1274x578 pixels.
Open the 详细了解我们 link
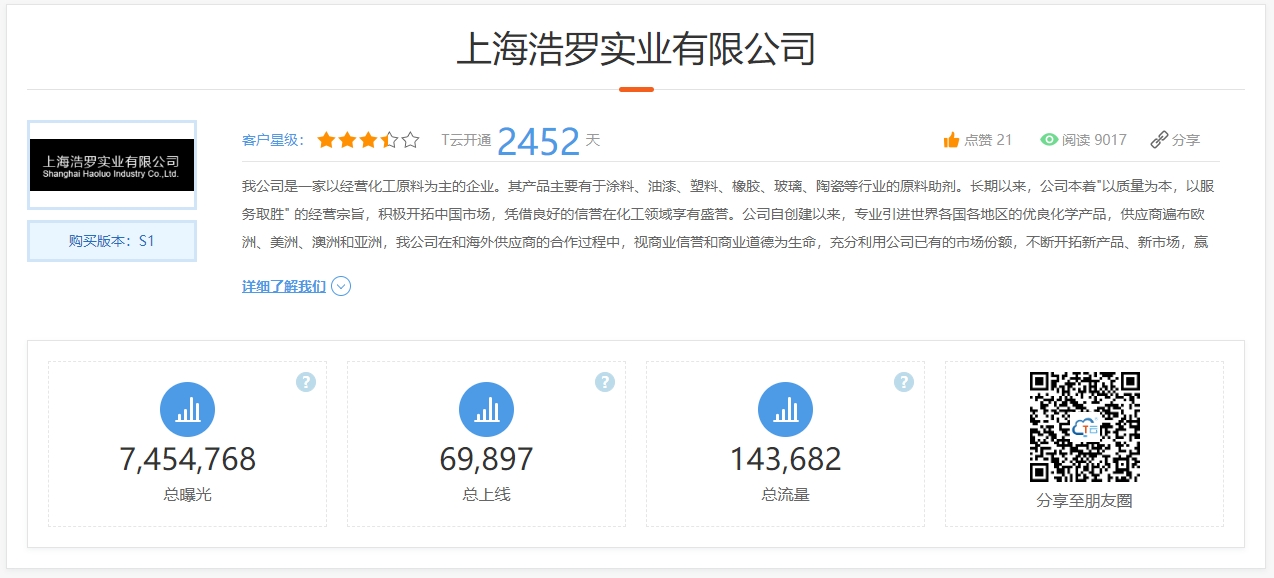[x=283, y=287]
